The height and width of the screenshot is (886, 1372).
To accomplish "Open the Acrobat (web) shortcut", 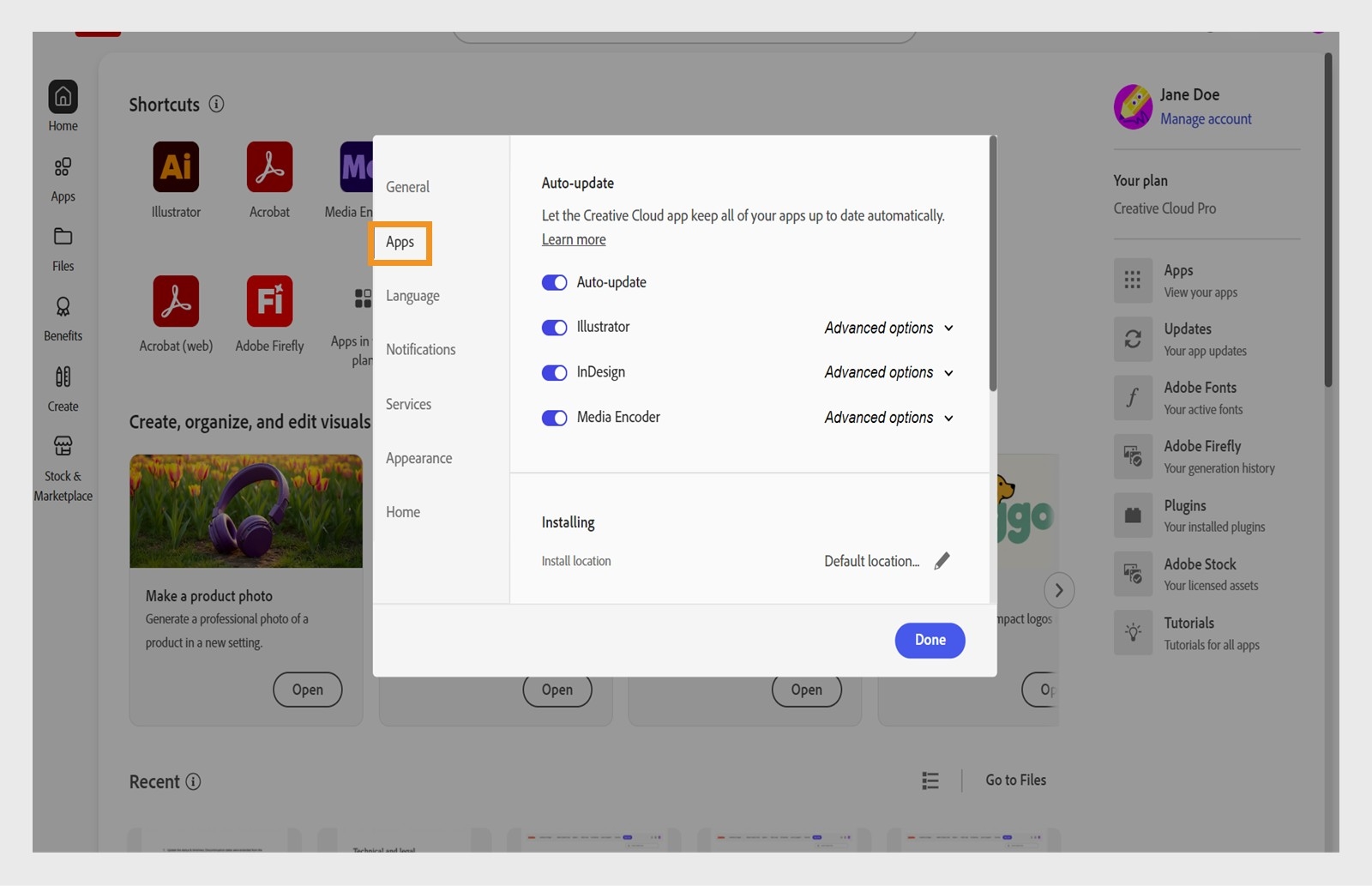I will 175,301.
